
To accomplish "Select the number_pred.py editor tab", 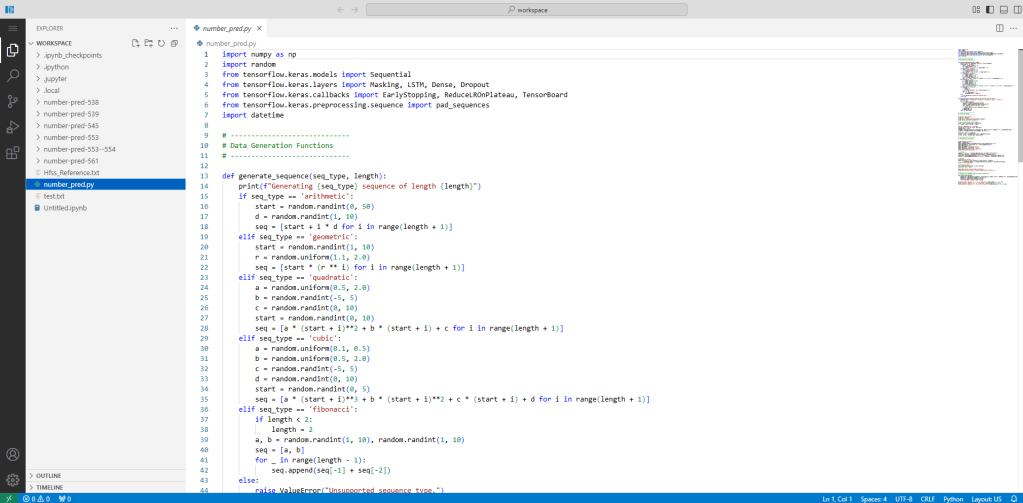I will tap(229, 28).
